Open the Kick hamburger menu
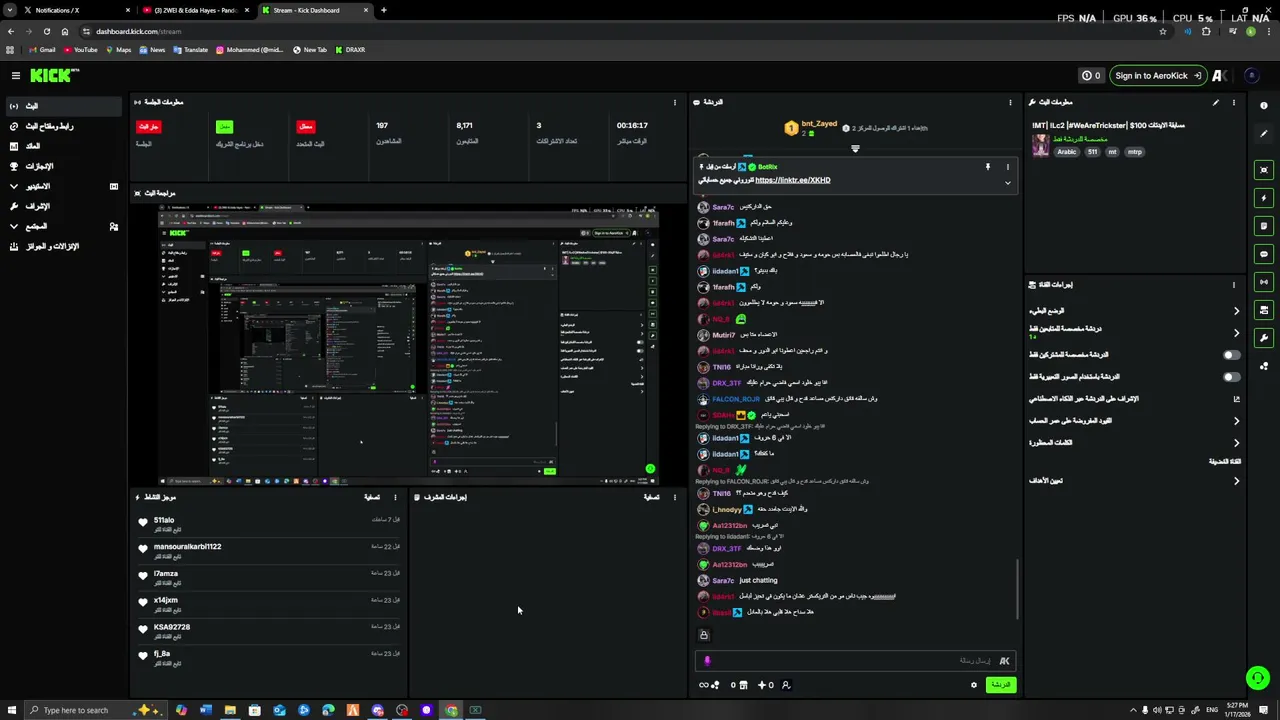1280x720 pixels. [x=15, y=76]
